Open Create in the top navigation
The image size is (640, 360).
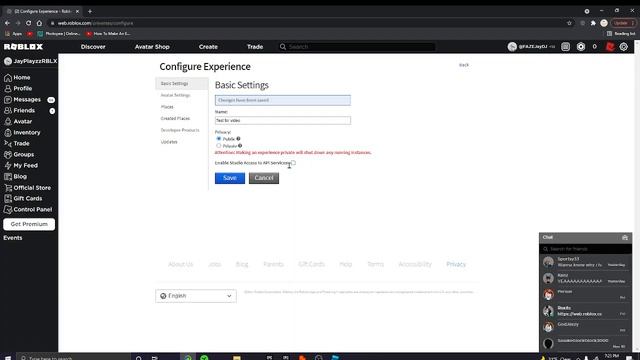(x=208, y=47)
